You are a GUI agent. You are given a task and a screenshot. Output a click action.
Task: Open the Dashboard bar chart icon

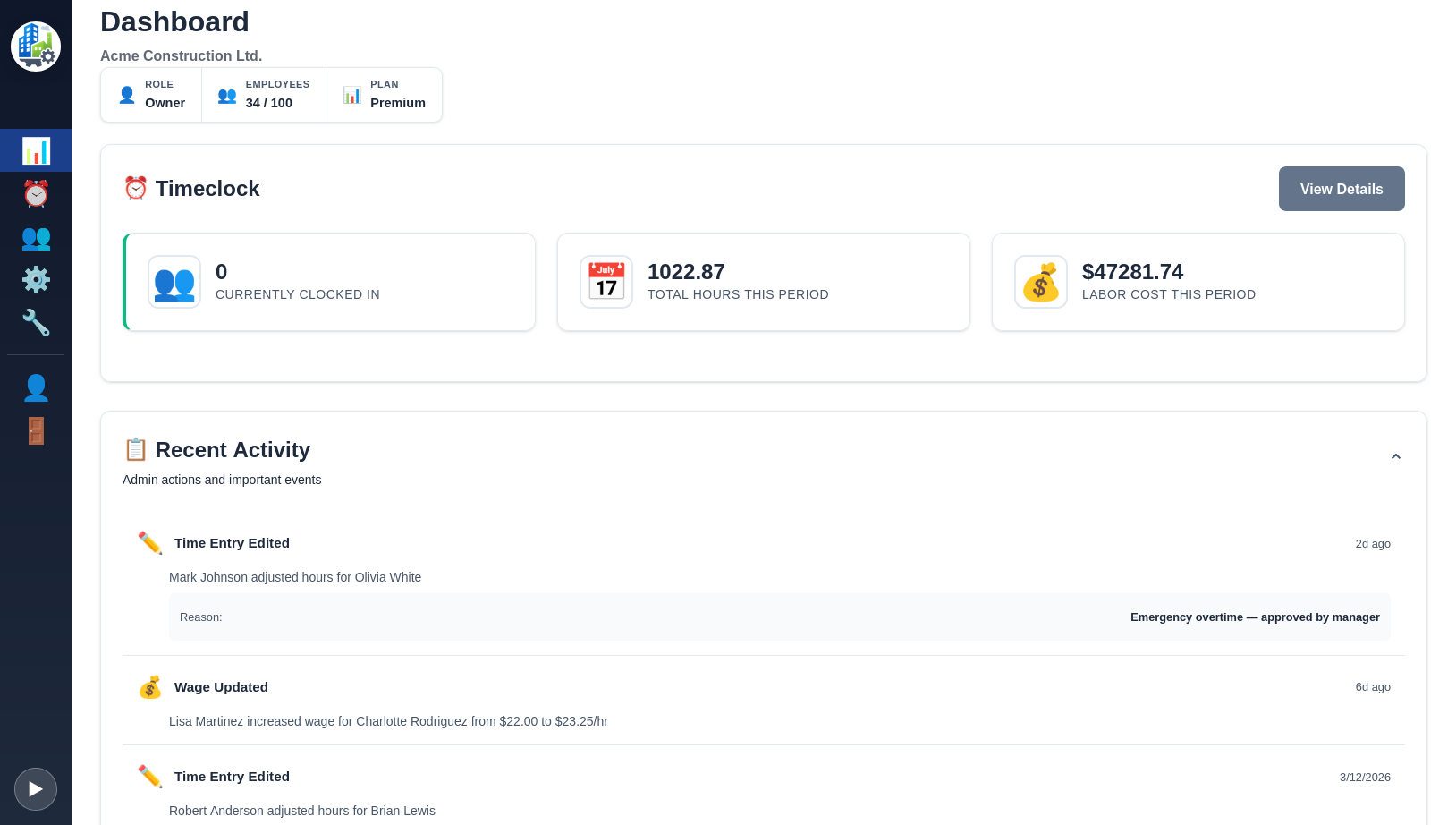(36, 150)
